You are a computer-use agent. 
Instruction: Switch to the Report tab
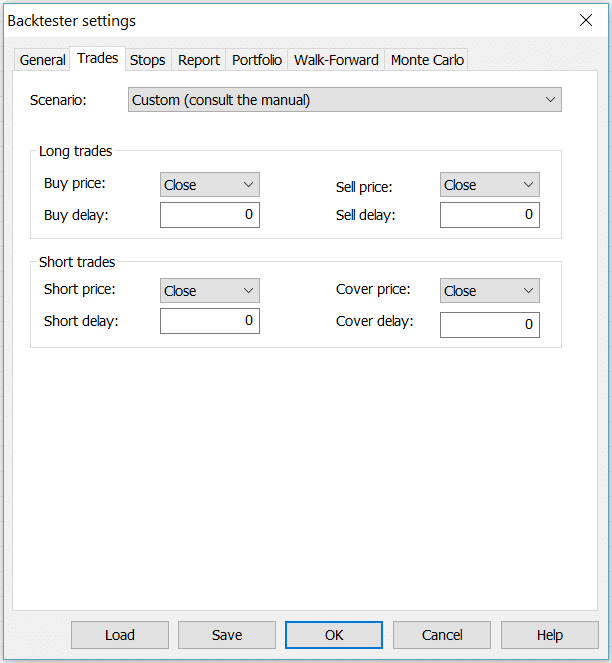tap(198, 60)
